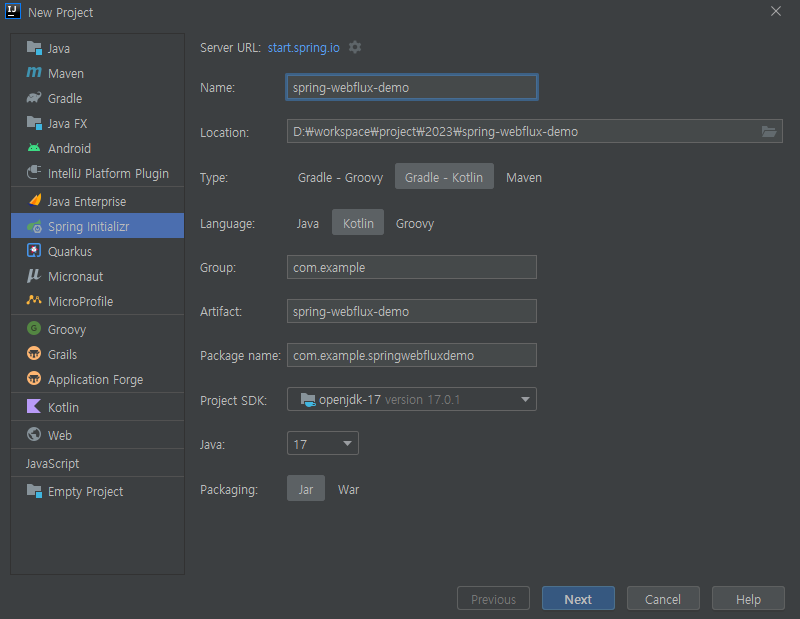
Task: Set language to Groovy
Action: 415,224
